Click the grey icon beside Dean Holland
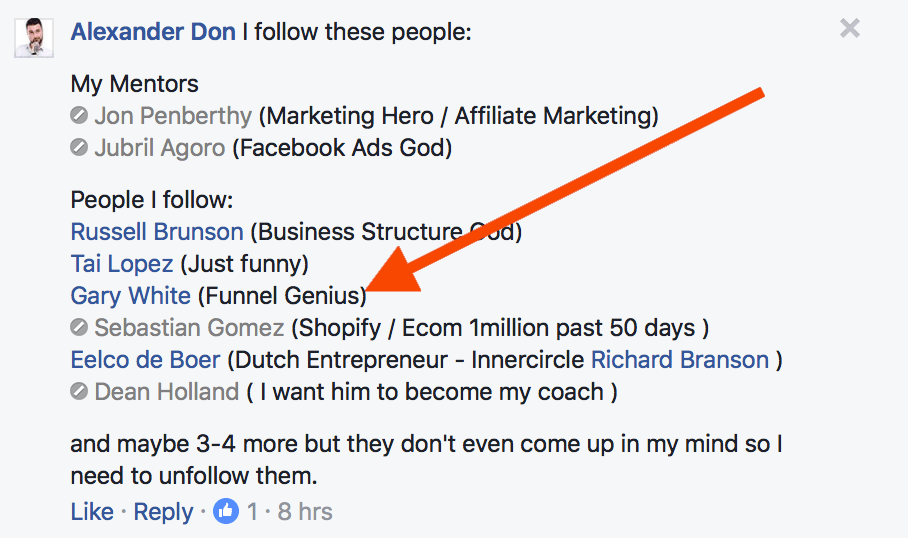The image size is (908, 538). tap(79, 392)
